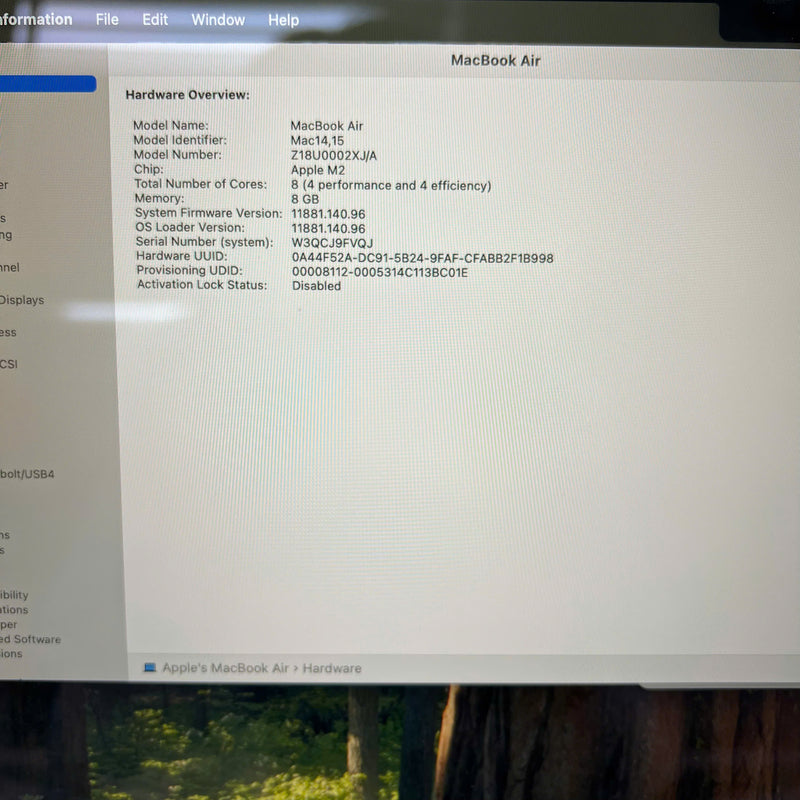Open the Edit menu
Image resolution: width=800 pixels, height=800 pixels.
[155, 20]
